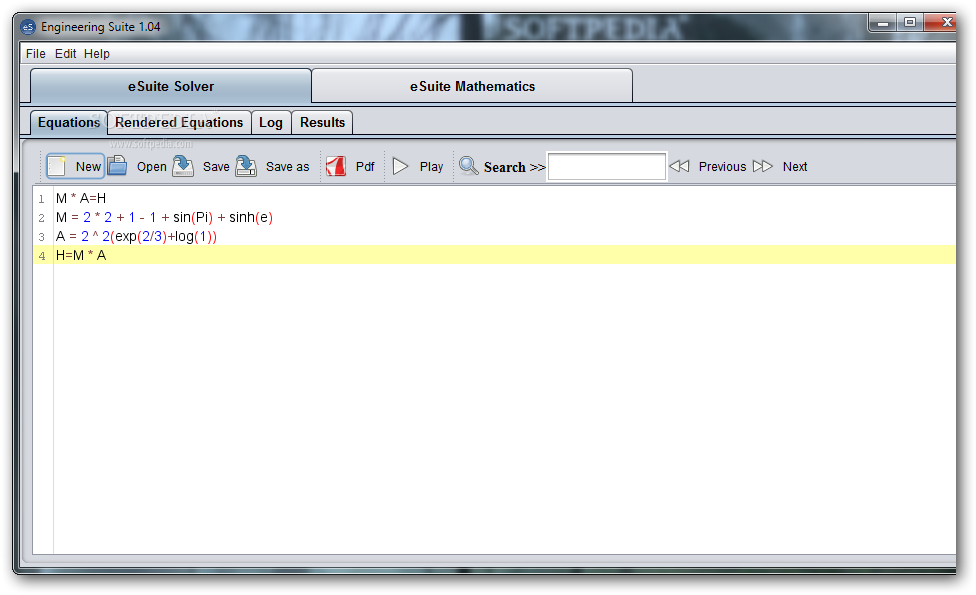Switch to eSuite Mathematics tab
Image resolution: width=976 pixels, height=595 pixels.
point(472,86)
